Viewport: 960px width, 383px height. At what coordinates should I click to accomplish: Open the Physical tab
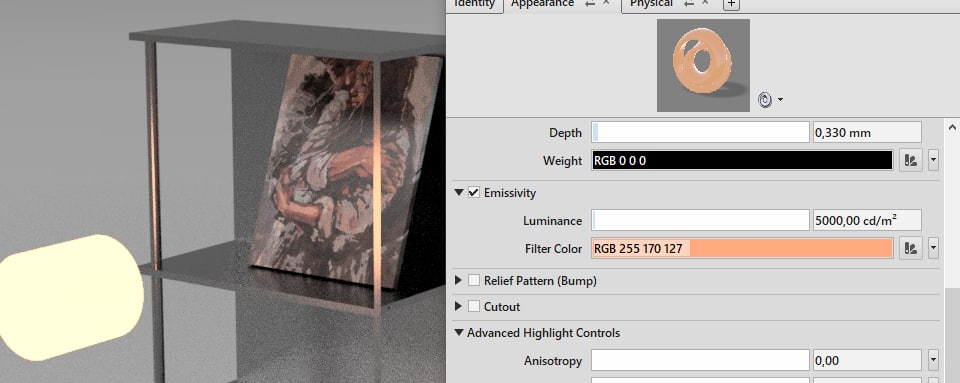pos(651,4)
